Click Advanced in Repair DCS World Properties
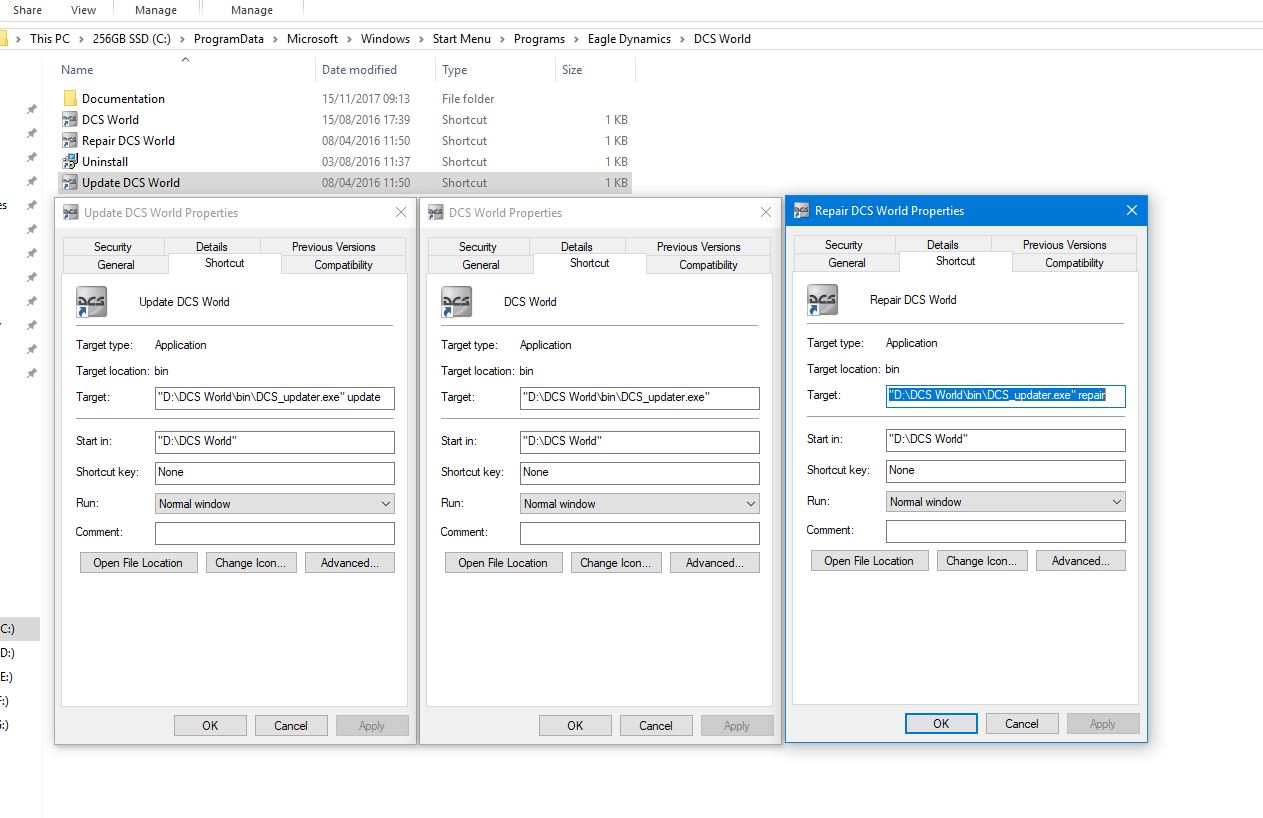1263x818 pixels. point(1081,561)
